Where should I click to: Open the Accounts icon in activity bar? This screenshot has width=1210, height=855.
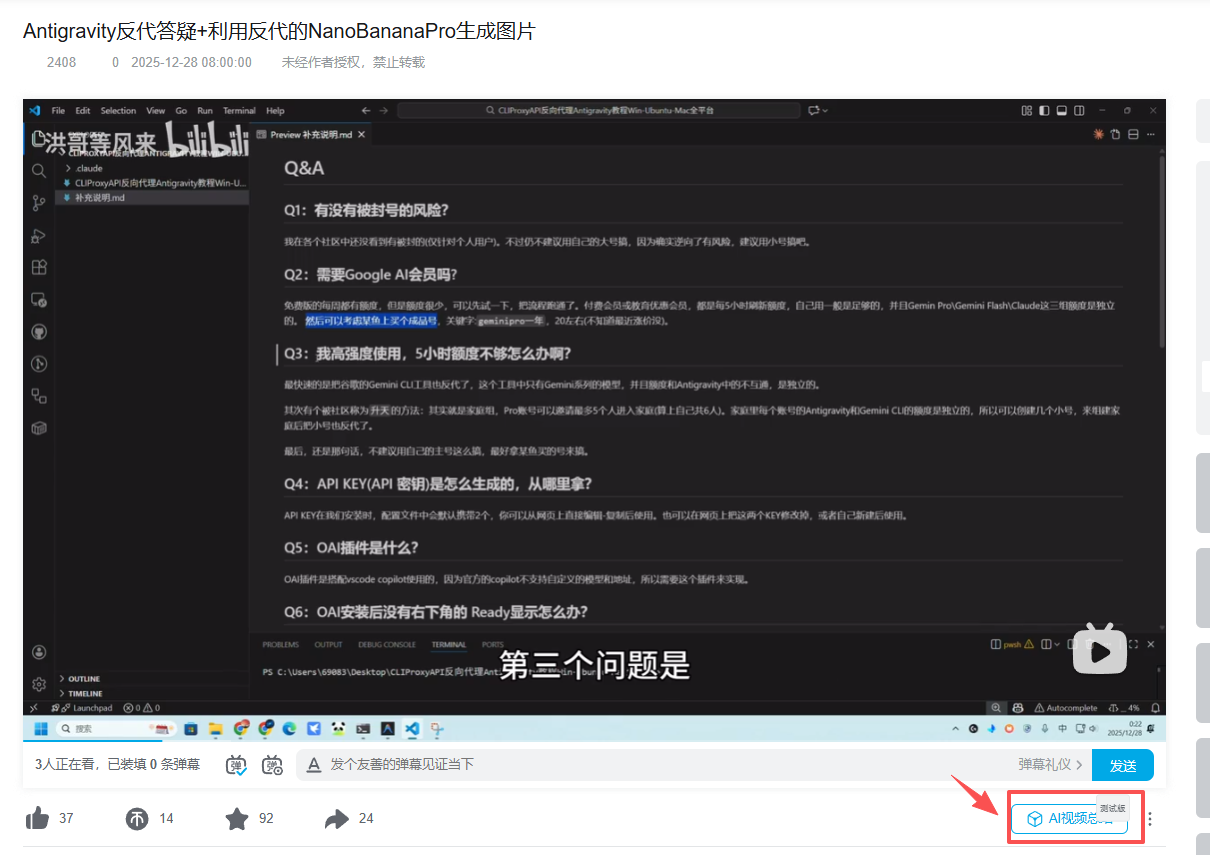[39, 652]
